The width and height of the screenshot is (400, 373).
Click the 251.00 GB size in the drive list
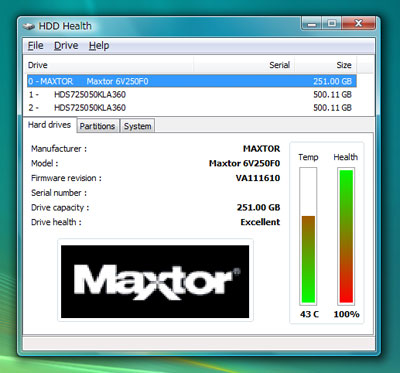click(x=332, y=81)
